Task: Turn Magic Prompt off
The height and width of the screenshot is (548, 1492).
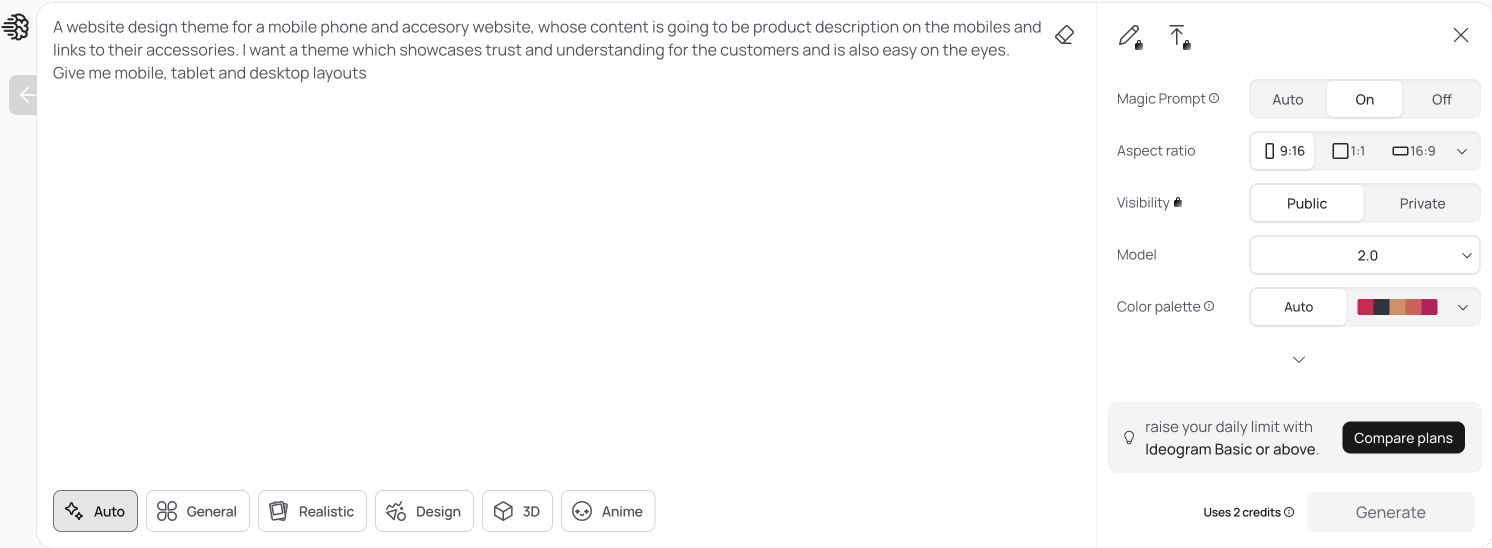Action: click(x=1441, y=99)
